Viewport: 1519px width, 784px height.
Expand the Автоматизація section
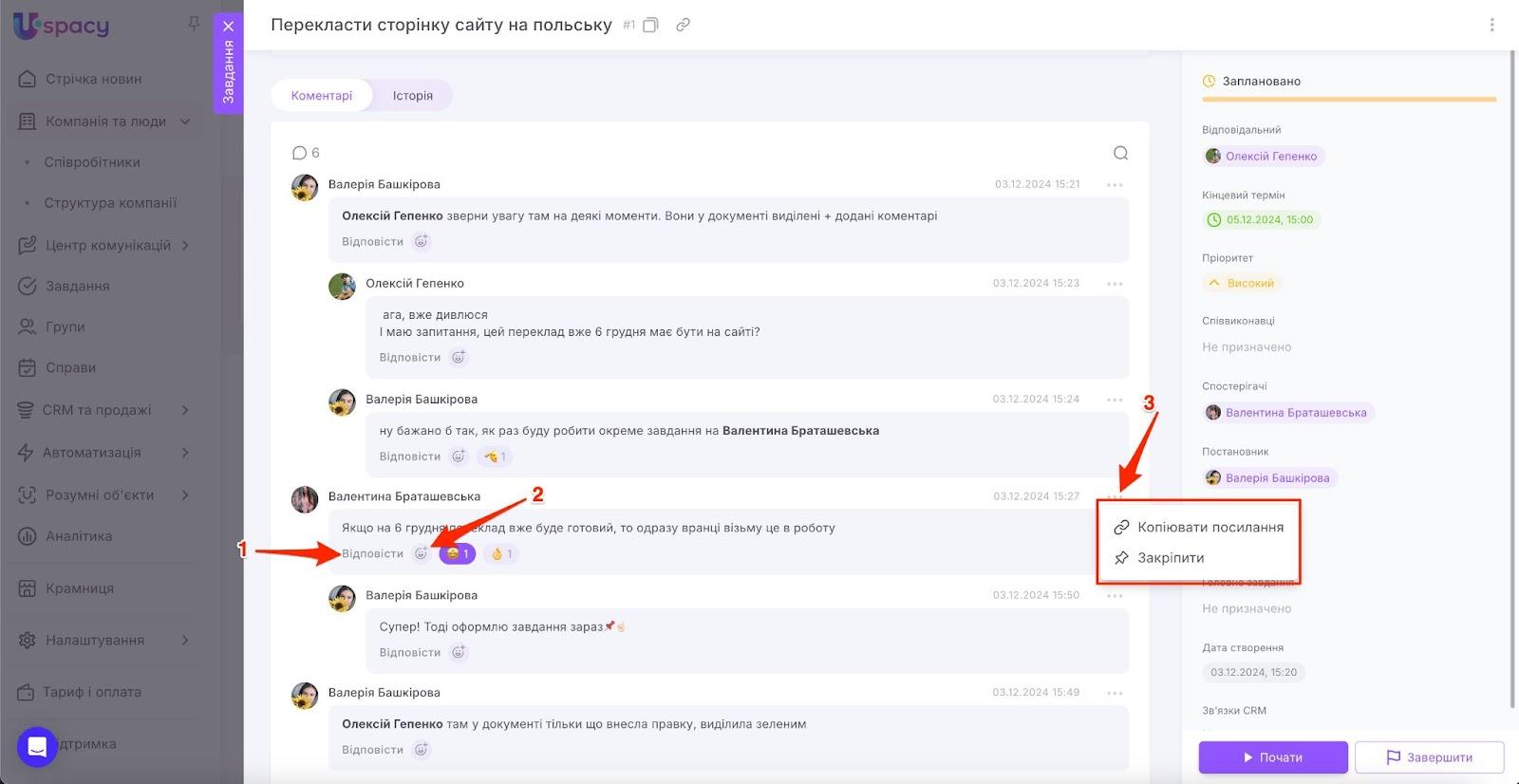tap(186, 453)
